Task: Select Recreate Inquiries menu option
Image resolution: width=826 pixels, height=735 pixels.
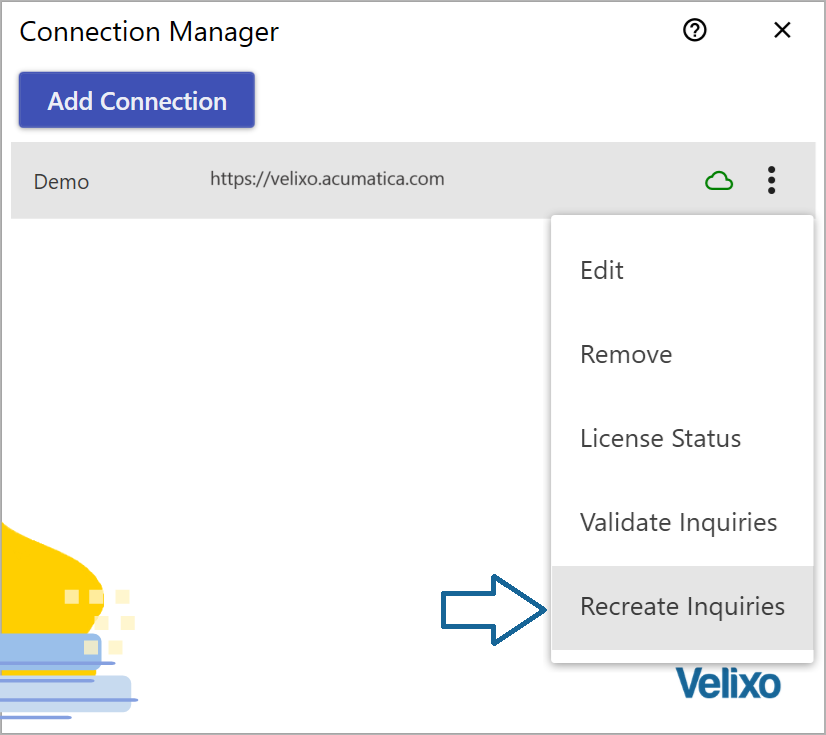Action: pos(682,607)
